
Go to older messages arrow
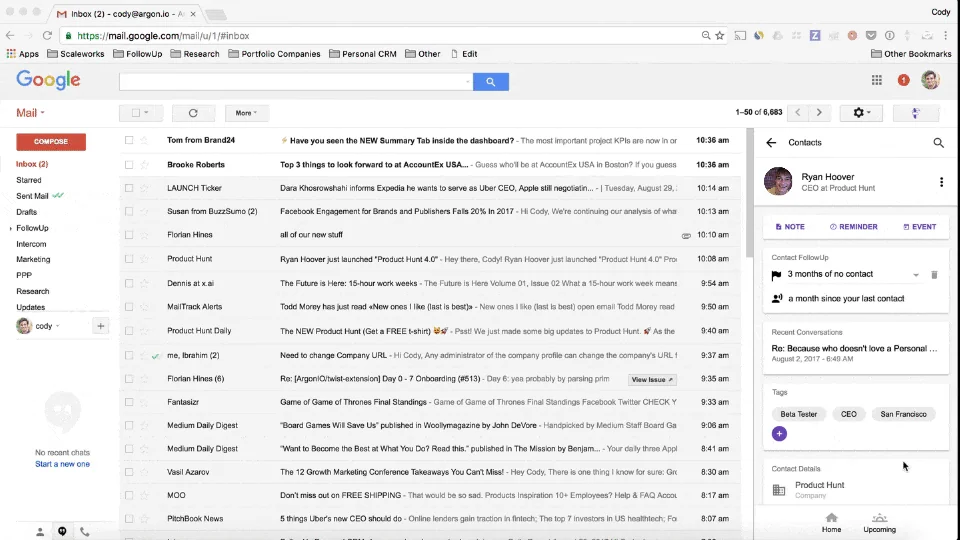click(x=819, y=113)
